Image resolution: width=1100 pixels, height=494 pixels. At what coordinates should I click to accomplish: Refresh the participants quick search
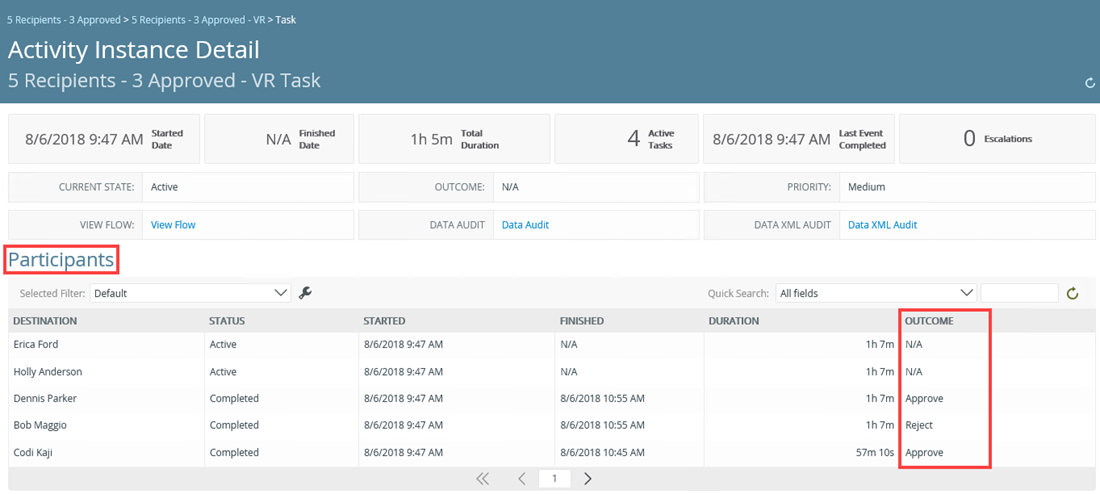coord(1073,293)
